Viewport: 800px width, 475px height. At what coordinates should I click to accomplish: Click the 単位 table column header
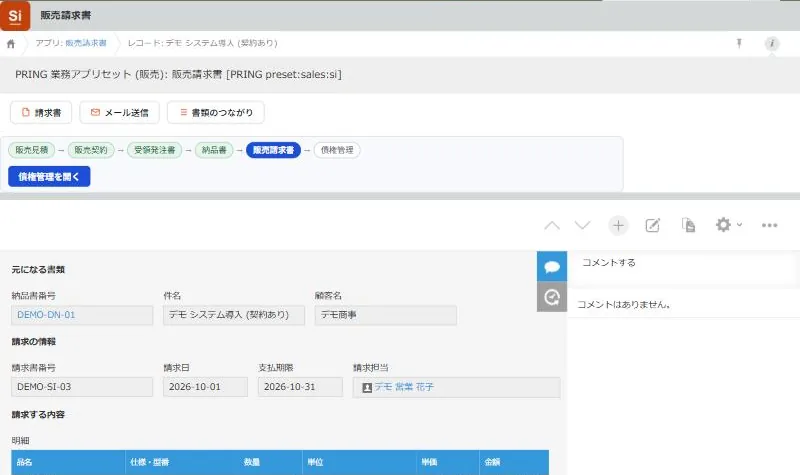[x=359, y=462]
